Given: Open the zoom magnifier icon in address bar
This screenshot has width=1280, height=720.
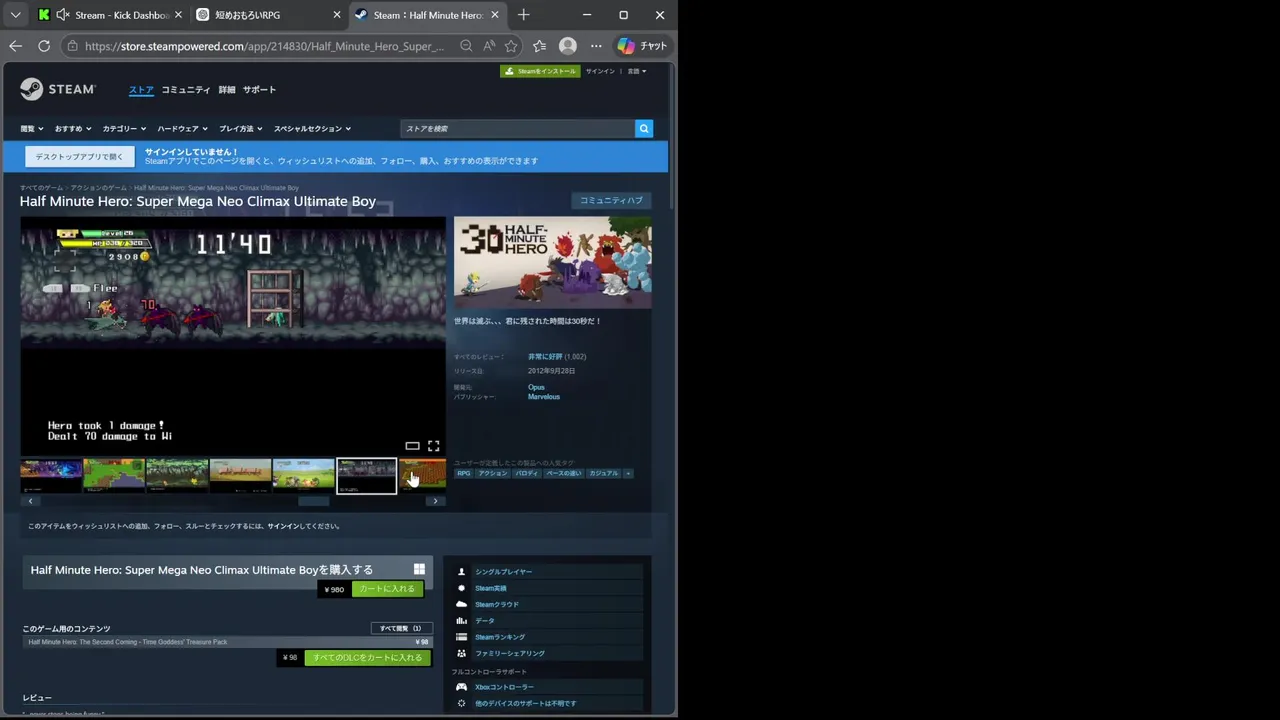Looking at the screenshot, I should pyautogui.click(x=466, y=46).
